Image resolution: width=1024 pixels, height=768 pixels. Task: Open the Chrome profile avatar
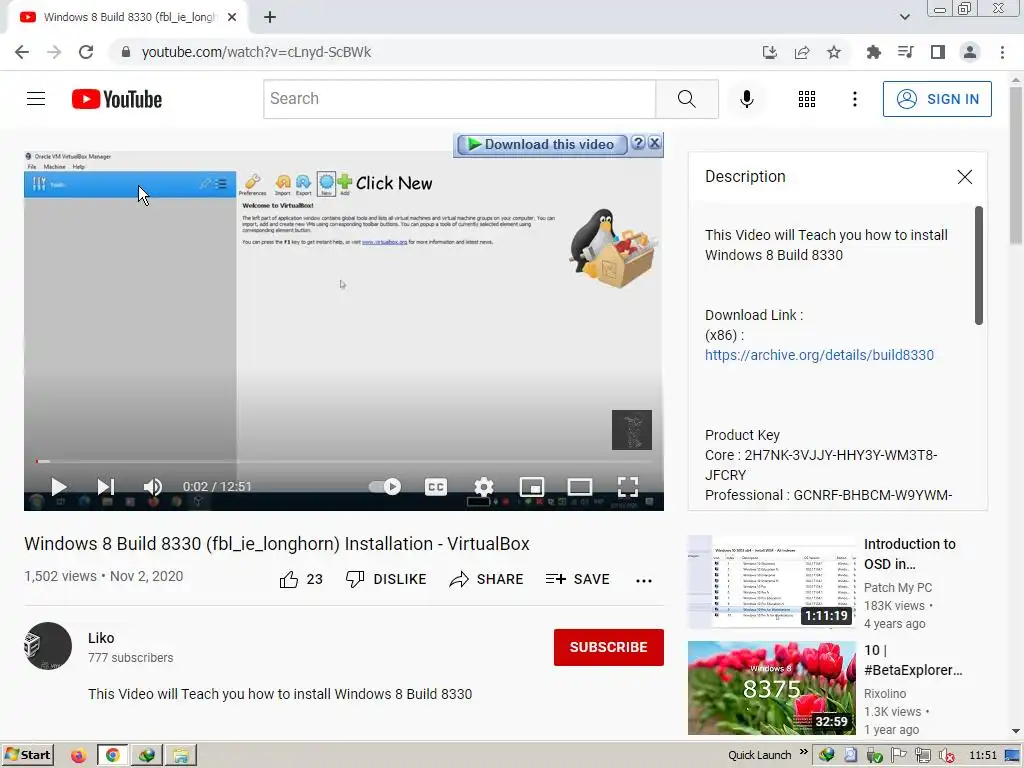tap(970, 52)
